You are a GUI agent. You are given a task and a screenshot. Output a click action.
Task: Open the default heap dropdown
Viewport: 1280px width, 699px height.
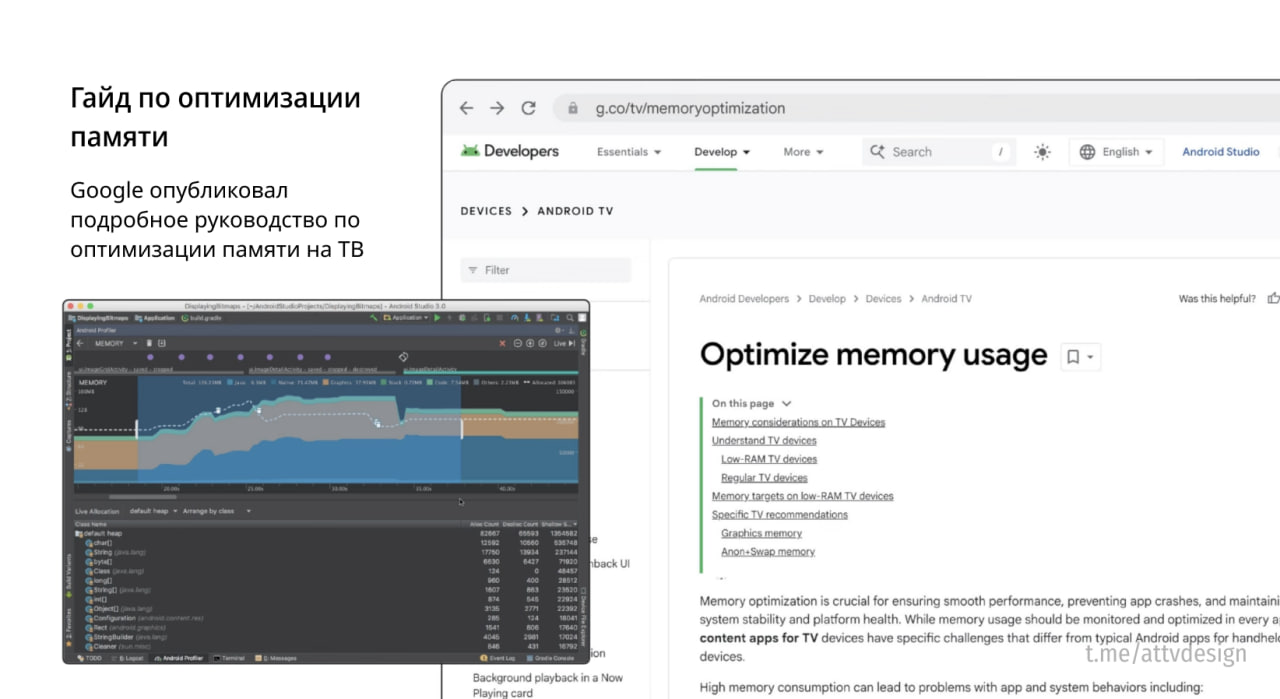[153, 511]
